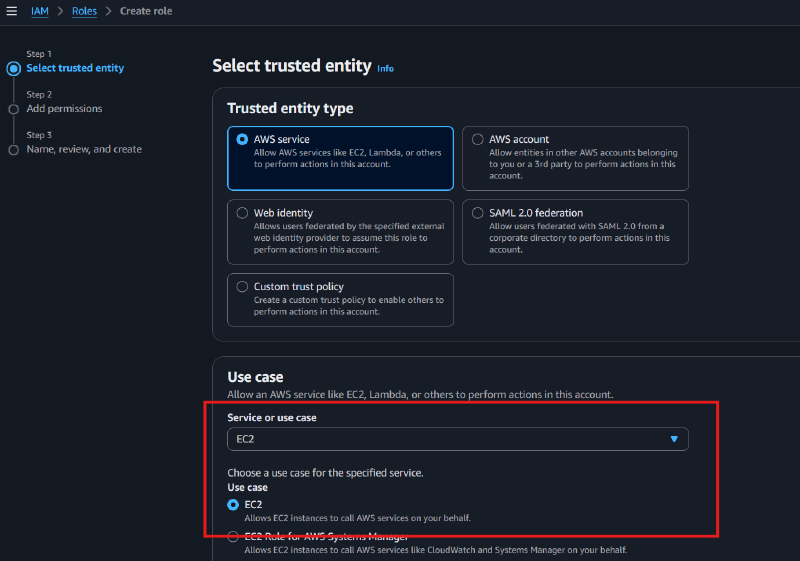Click Create role breadcrumb text
The width and height of the screenshot is (800, 561).
[146, 11]
